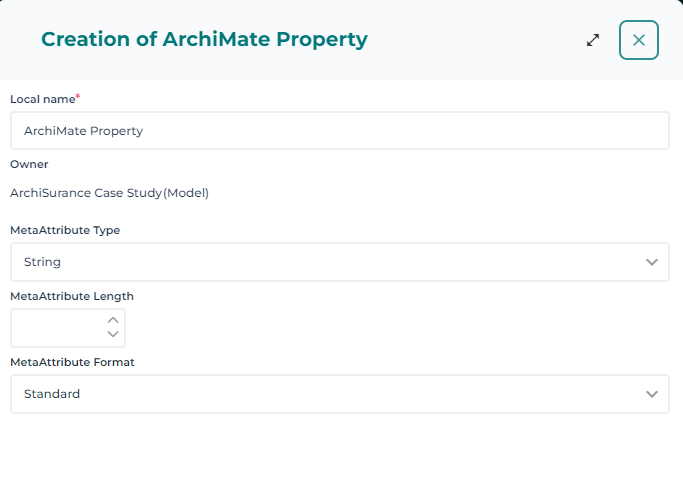Decrease MetaAttribute Length with down arrow
The width and height of the screenshot is (683, 488).
pos(113,335)
